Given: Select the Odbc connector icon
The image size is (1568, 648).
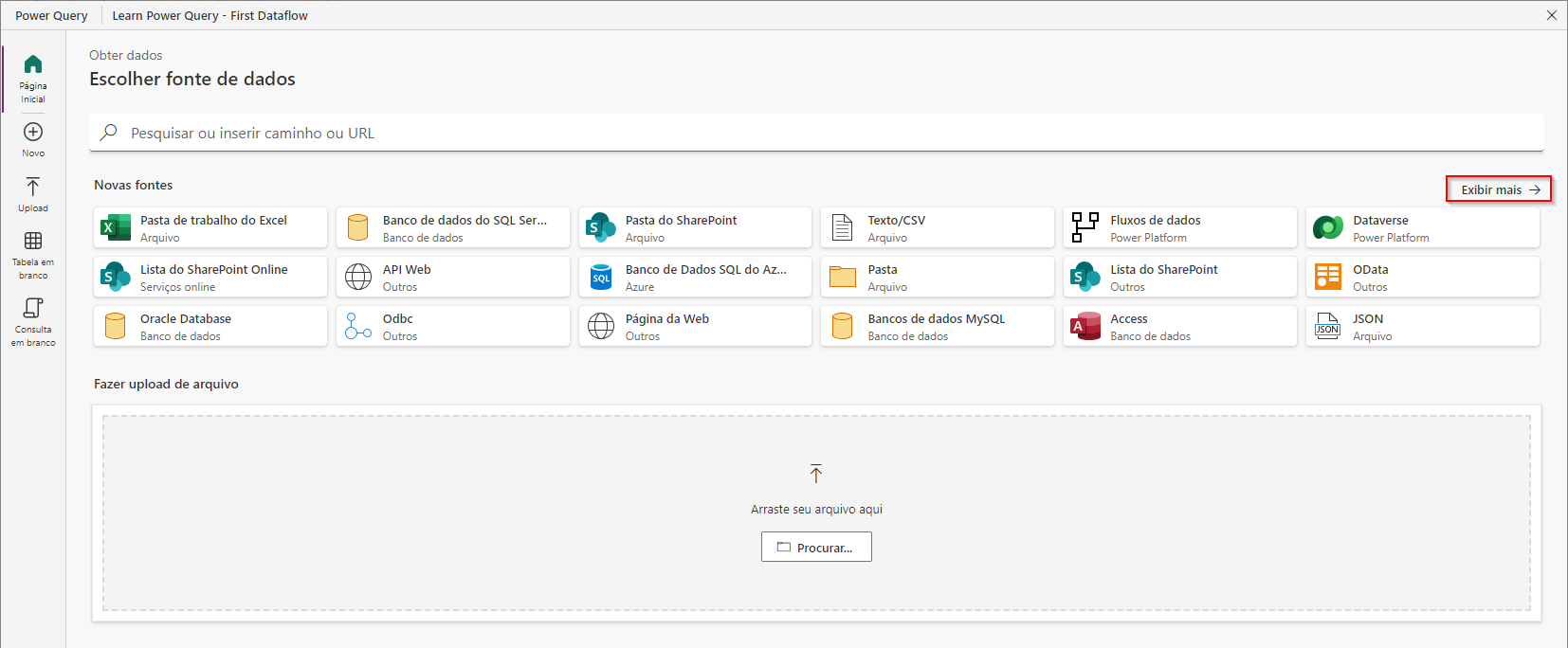Looking at the screenshot, I should click(x=358, y=326).
